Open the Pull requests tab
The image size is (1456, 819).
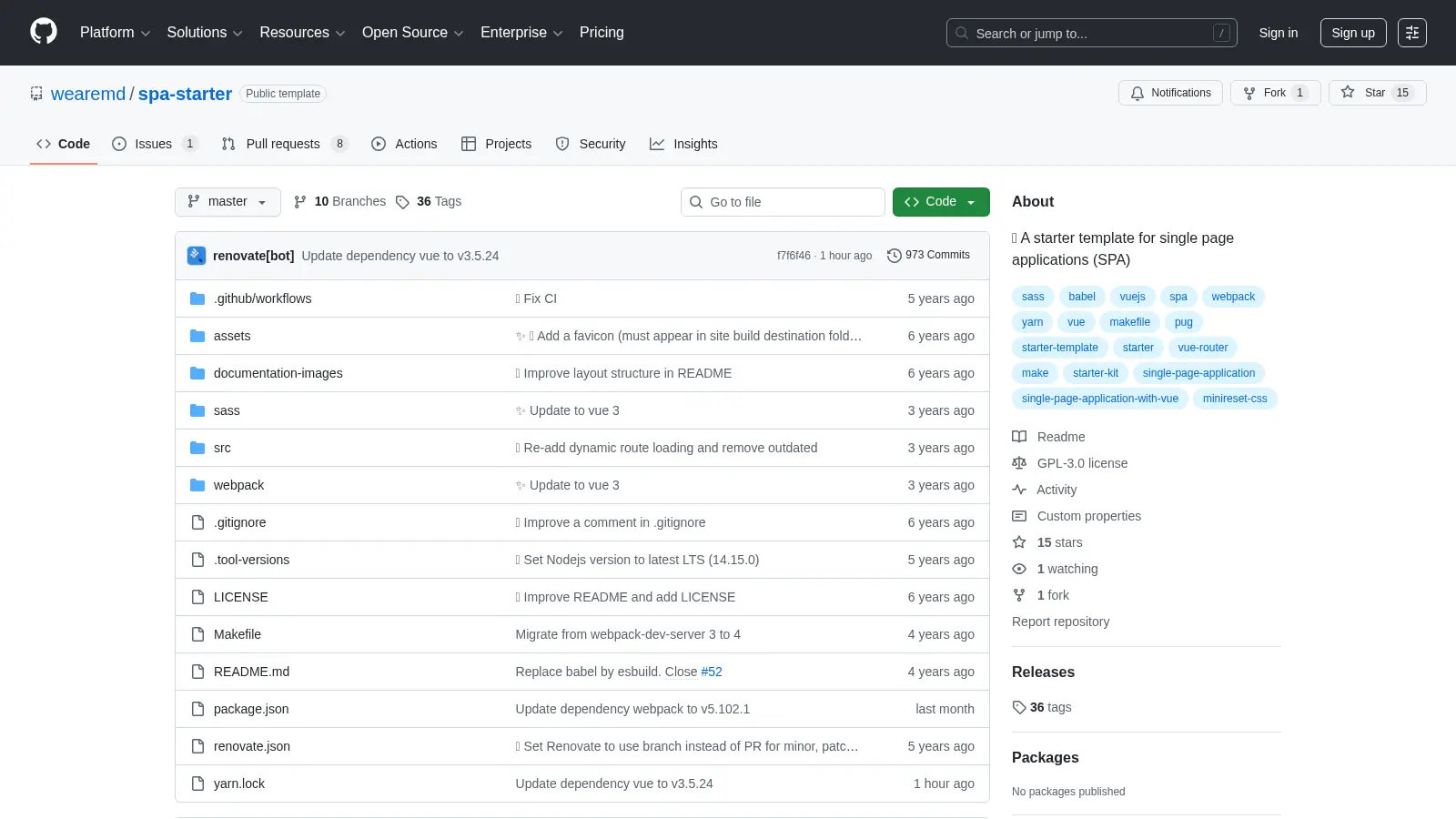coord(285,144)
